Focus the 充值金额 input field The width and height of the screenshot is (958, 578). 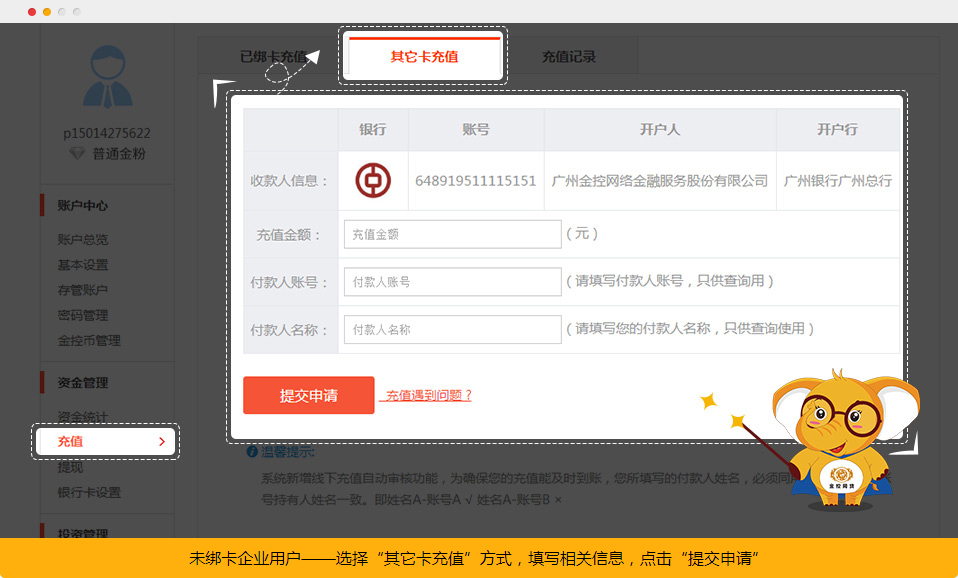[452, 234]
